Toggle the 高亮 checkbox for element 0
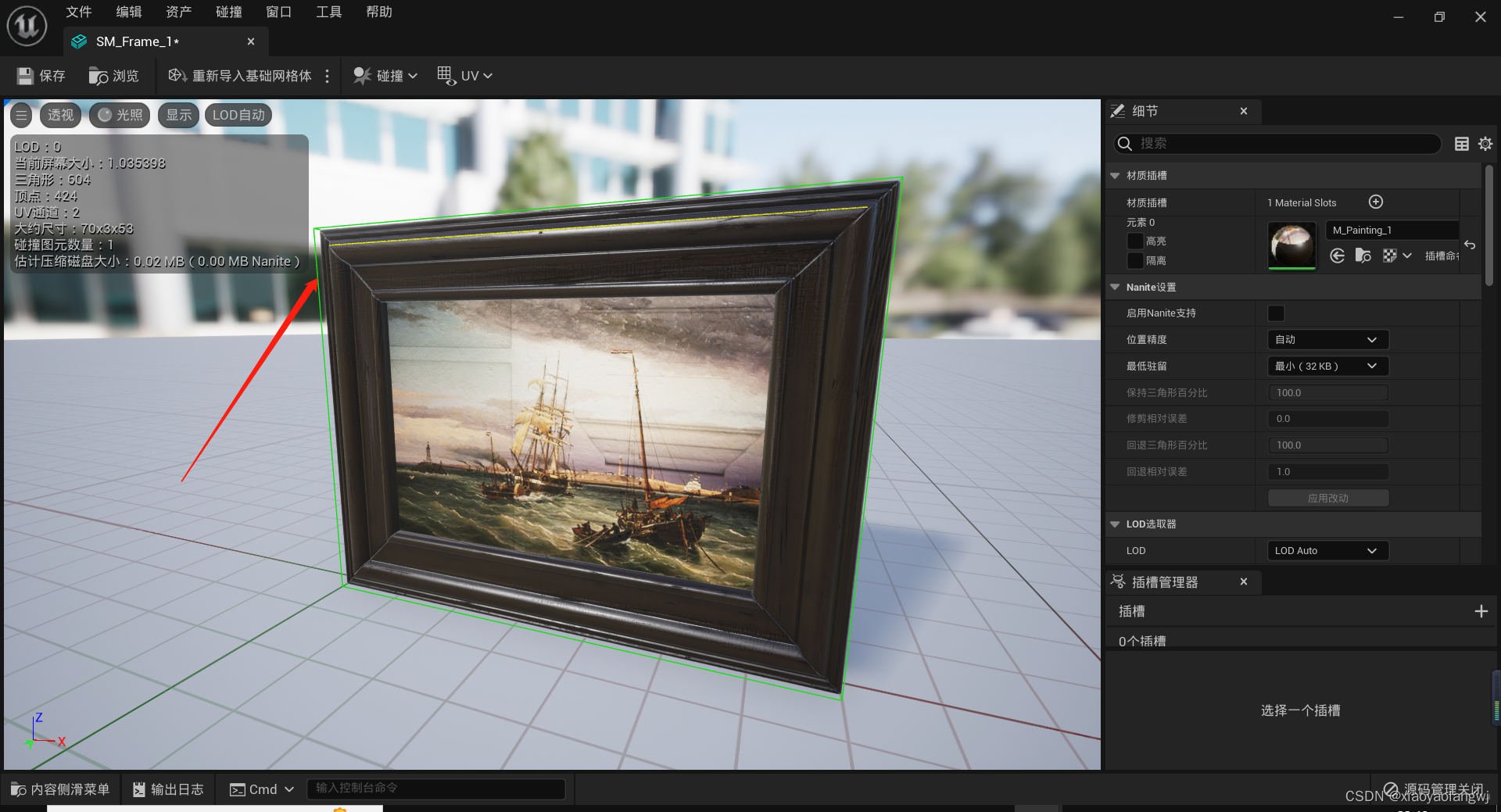This screenshot has width=1501, height=812. pyautogui.click(x=1135, y=241)
